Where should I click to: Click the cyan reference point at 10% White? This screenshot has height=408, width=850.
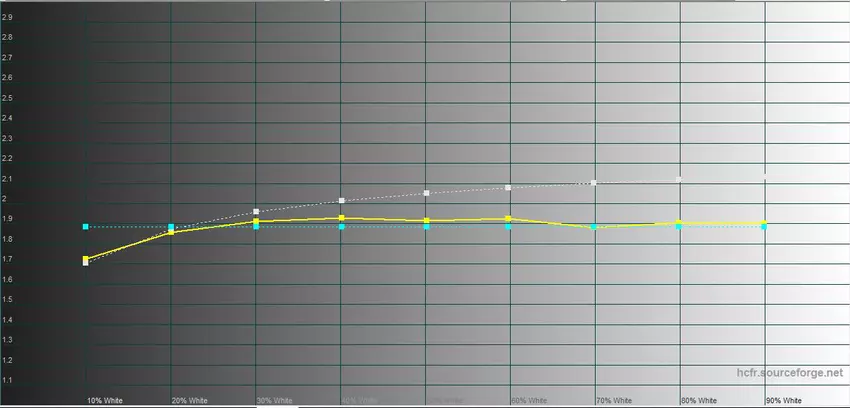click(x=86, y=227)
